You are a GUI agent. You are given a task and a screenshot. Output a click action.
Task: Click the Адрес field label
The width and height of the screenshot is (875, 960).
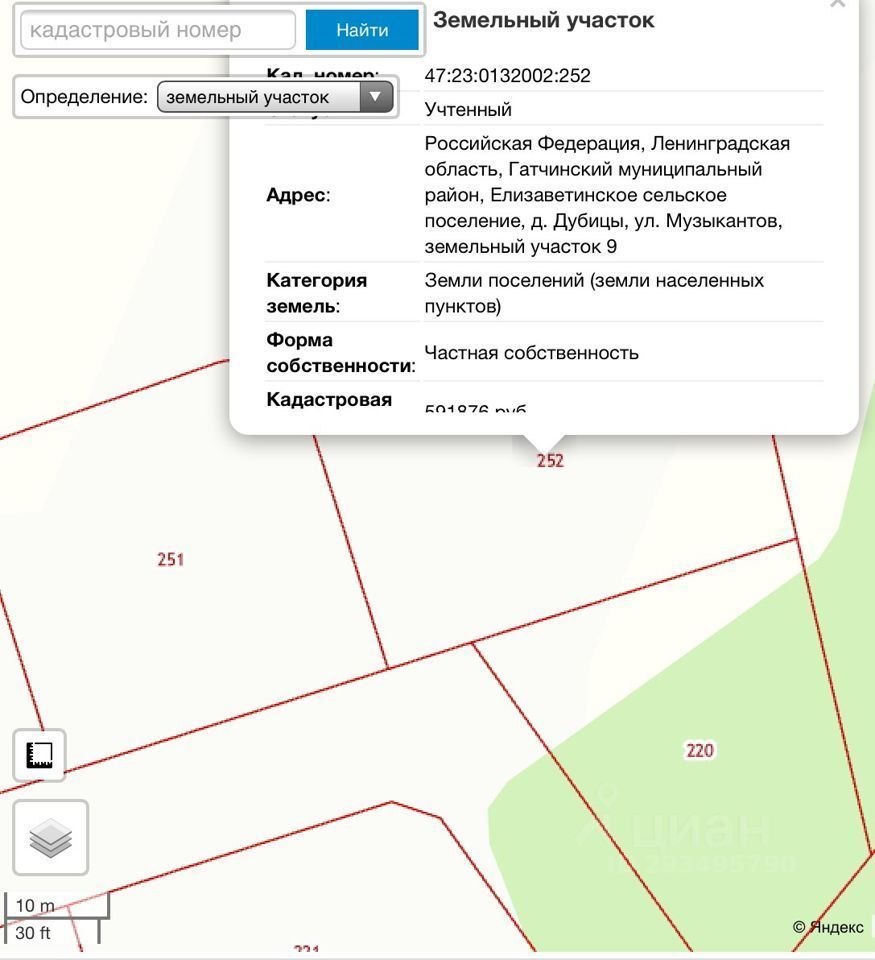pyautogui.click(x=298, y=195)
